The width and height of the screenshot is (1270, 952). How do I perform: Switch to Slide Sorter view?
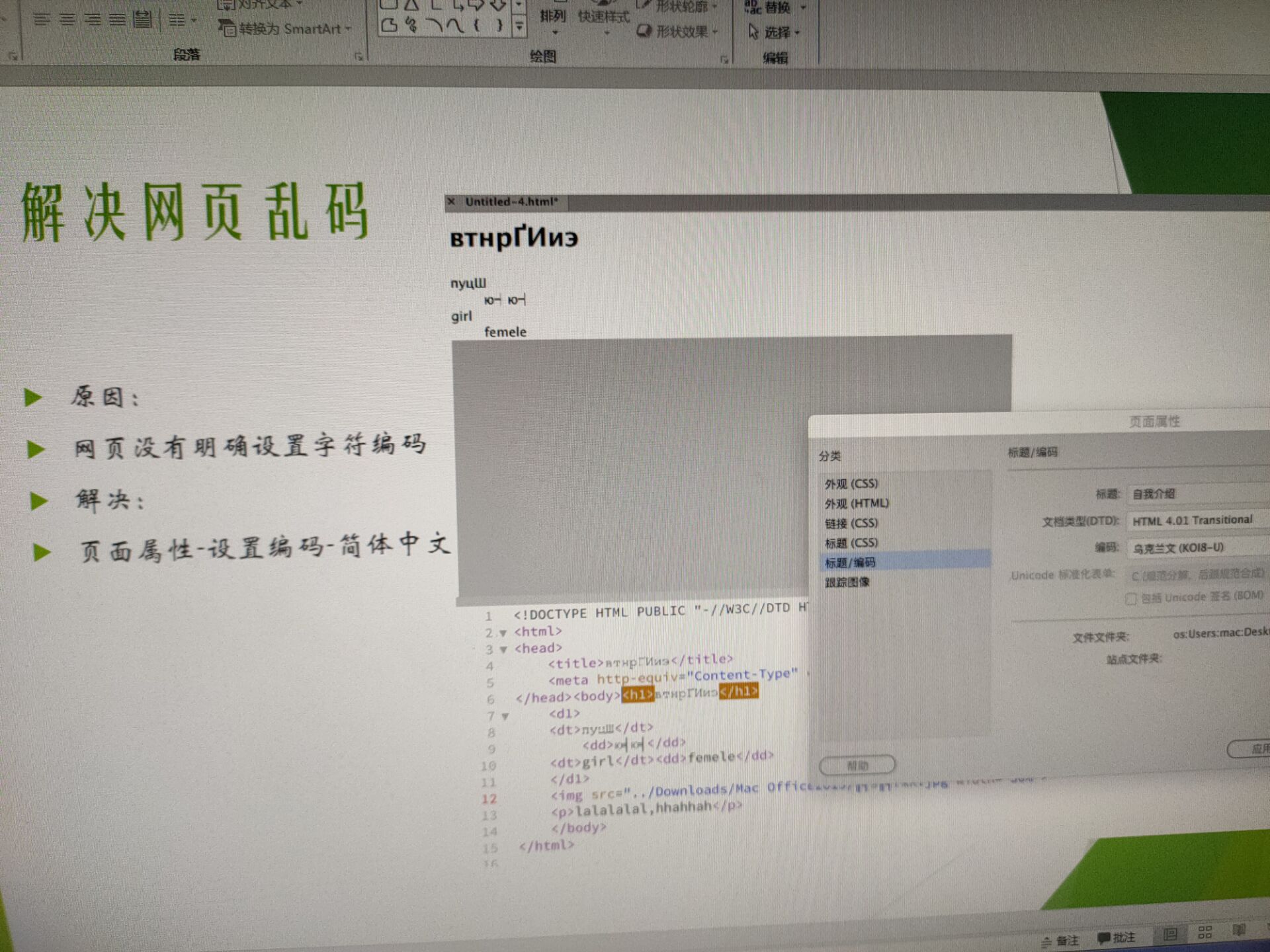[x=1205, y=932]
